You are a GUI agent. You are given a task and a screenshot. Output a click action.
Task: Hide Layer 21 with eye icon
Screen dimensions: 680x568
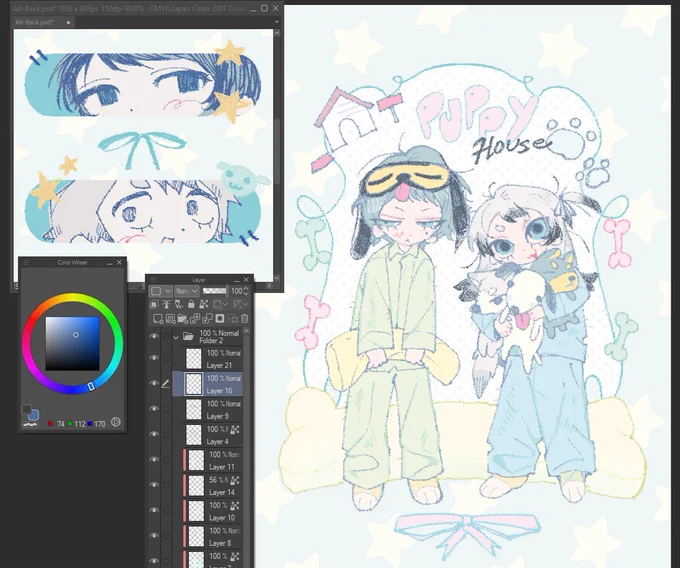[x=154, y=358]
